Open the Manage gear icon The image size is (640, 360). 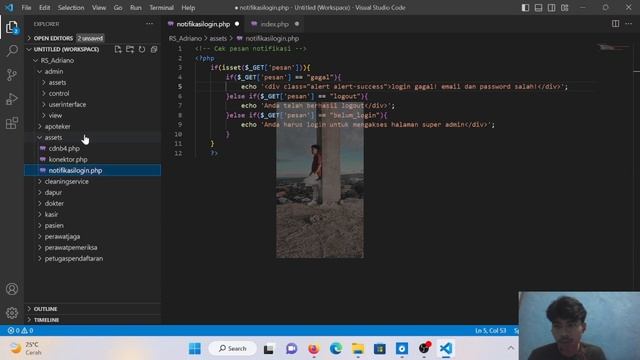pos(12,313)
